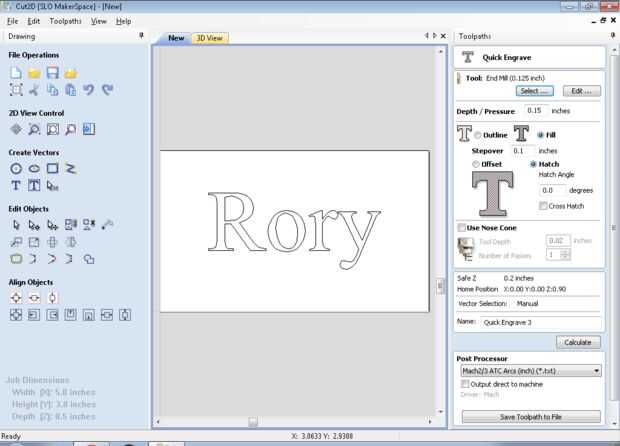
Task: Enable Output direct to machine
Action: (465, 384)
